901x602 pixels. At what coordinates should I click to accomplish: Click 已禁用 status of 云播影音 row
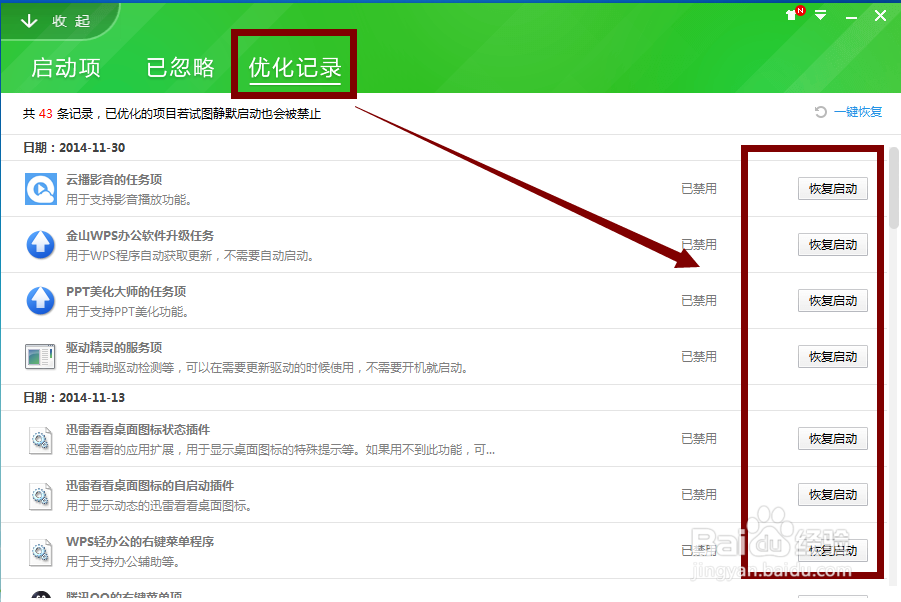[699, 189]
